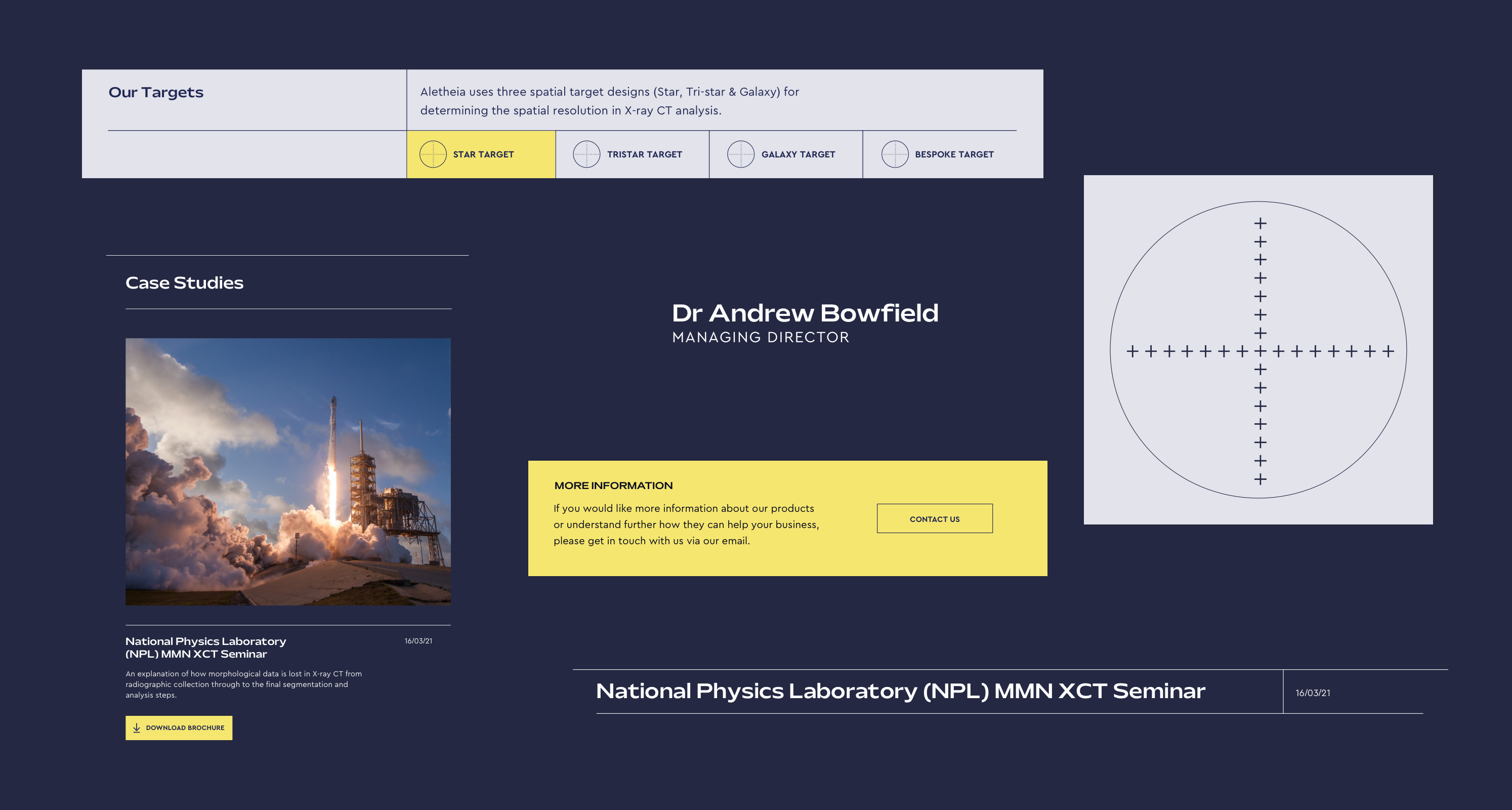
Task: Click center plus of large star target
Action: tap(1260, 351)
